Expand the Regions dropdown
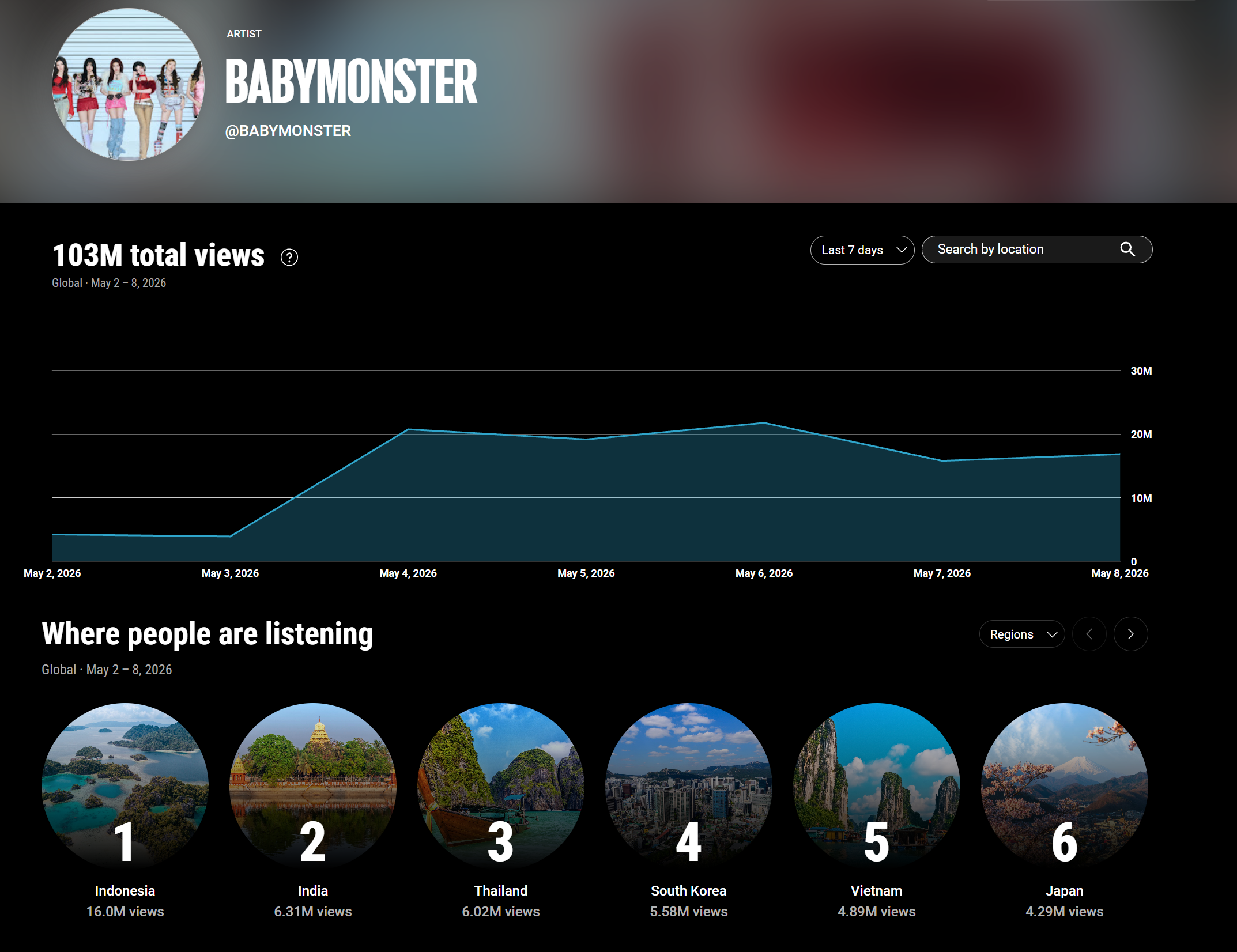The image size is (1237, 952). 1021,634
